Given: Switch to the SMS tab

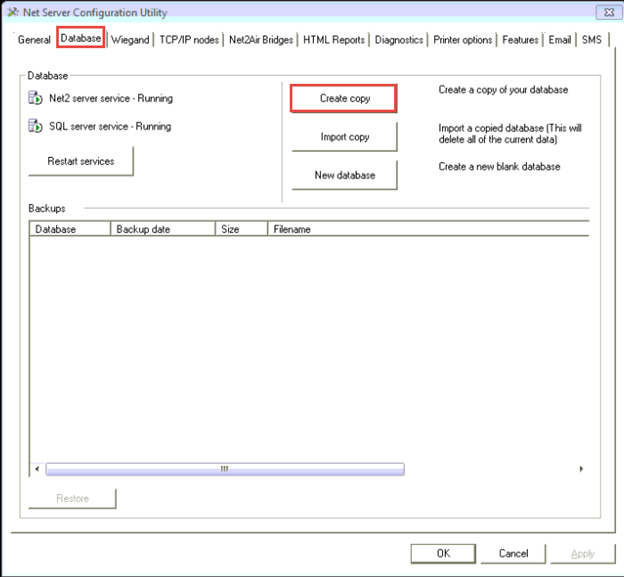Looking at the screenshot, I should coord(592,40).
